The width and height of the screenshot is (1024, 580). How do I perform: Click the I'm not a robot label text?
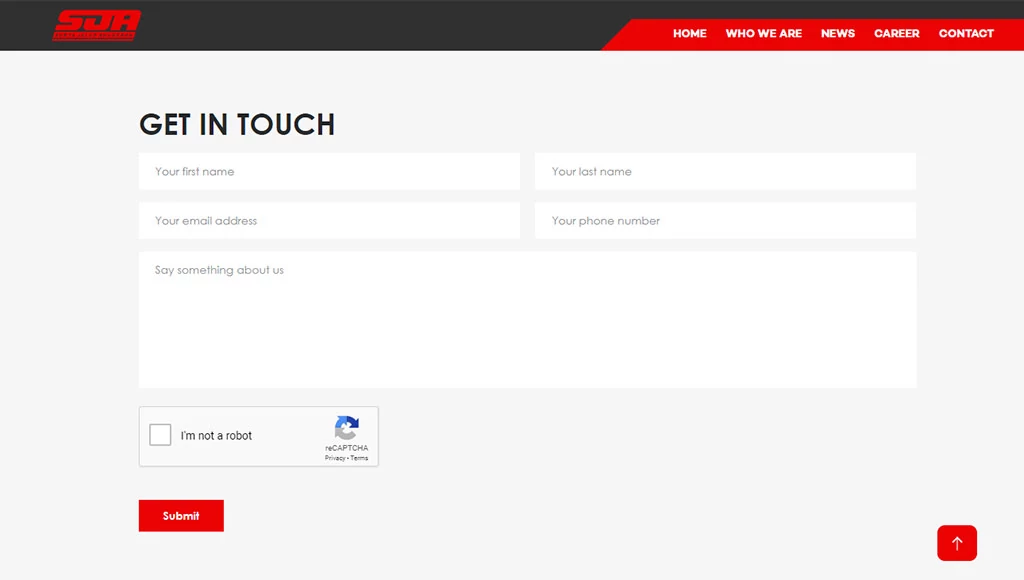click(x=216, y=436)
